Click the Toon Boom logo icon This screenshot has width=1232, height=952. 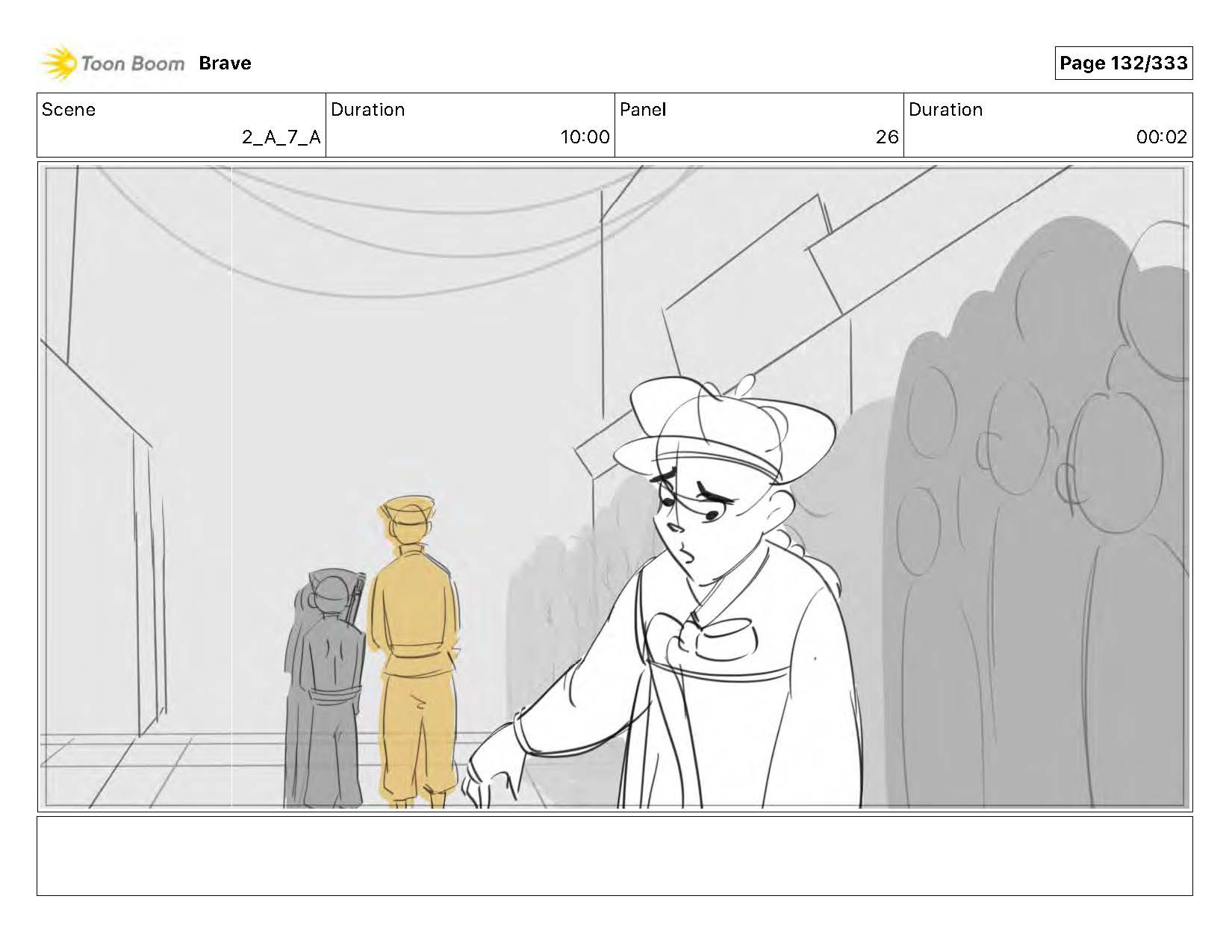[x=58, y=63]
